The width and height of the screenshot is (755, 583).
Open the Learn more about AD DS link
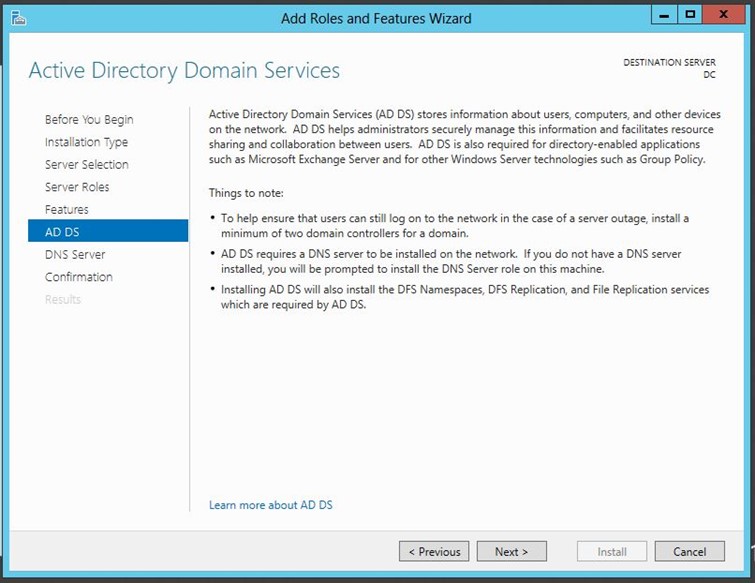click(x=271, y=505)
